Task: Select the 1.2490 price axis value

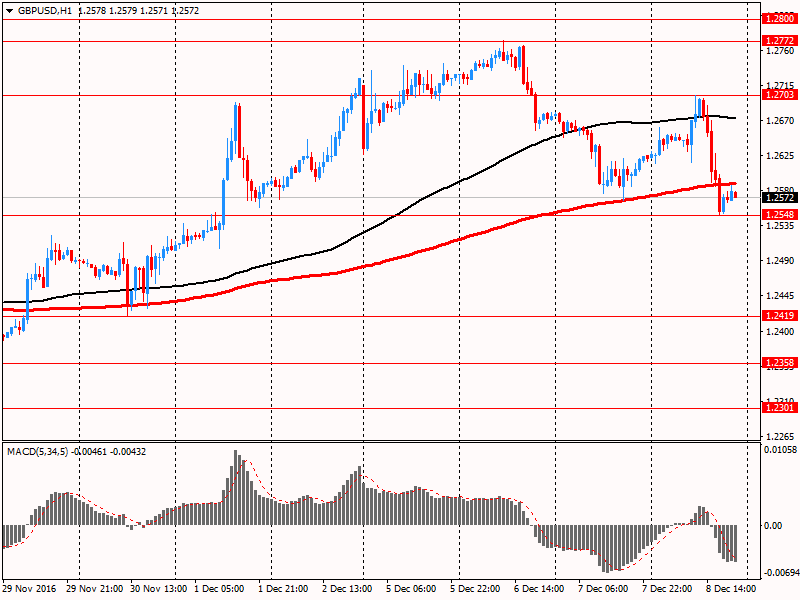Action: pos(781,261)
